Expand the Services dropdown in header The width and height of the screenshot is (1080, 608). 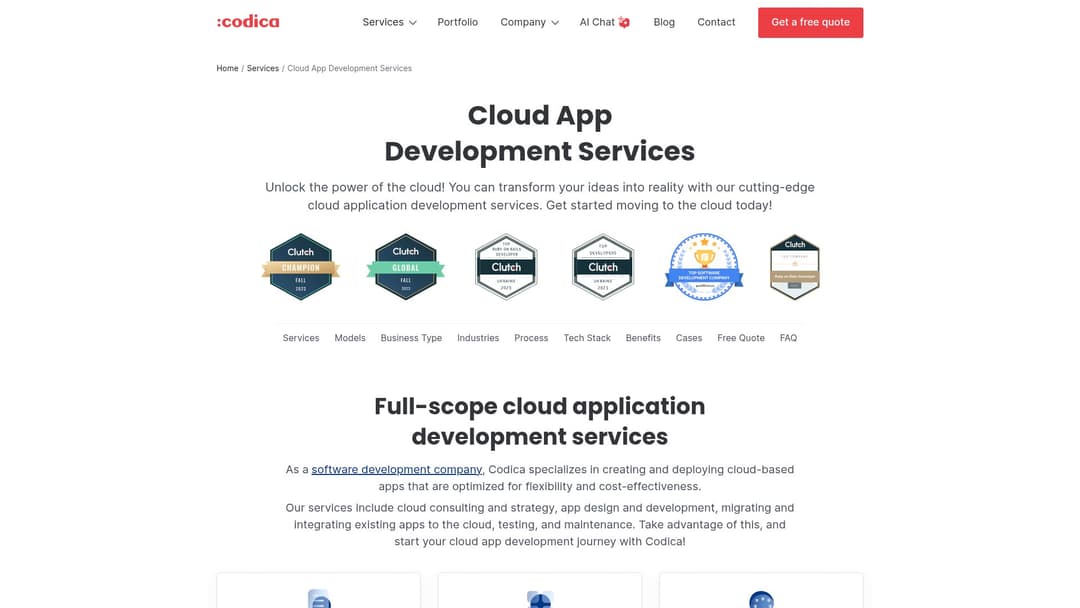[389, 22]
